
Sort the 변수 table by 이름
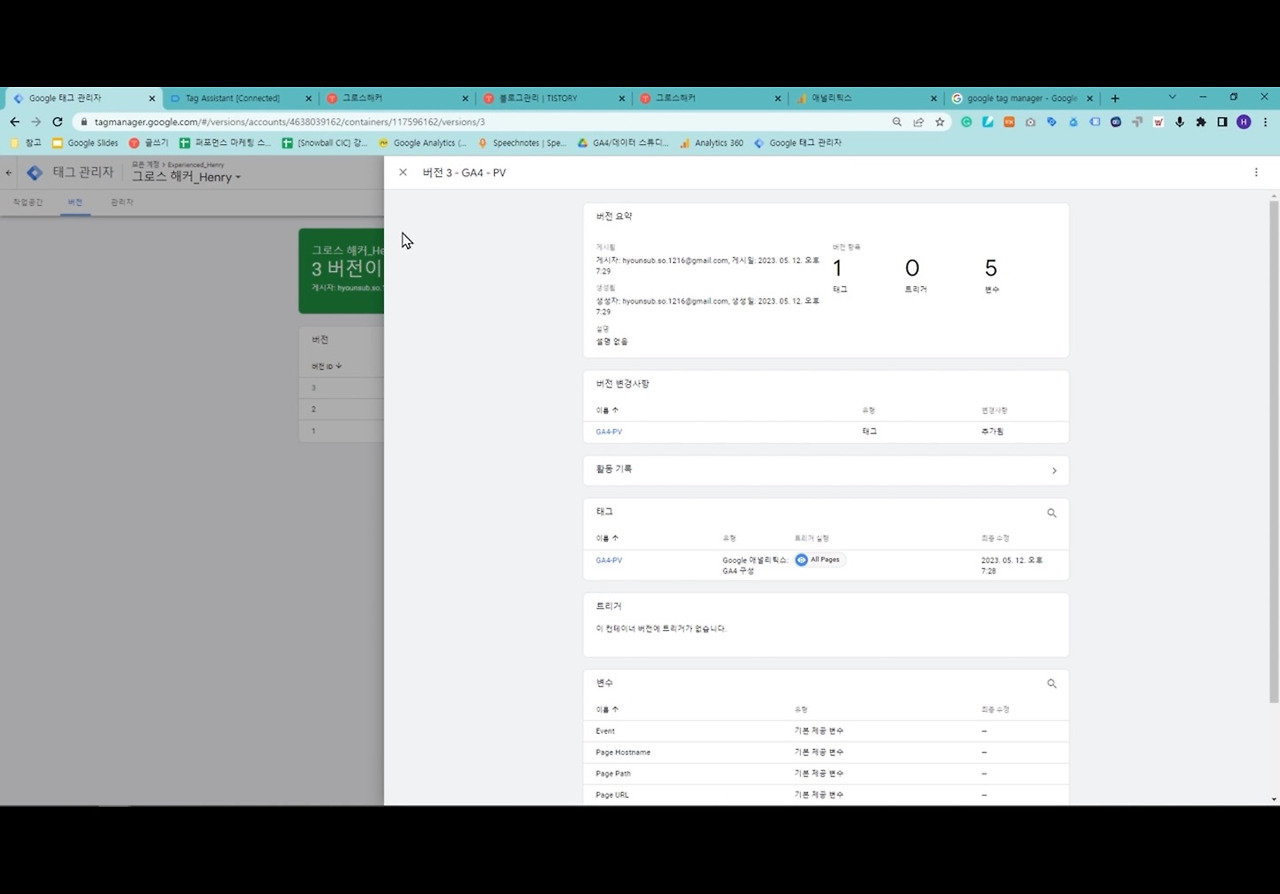click(607, 709)
